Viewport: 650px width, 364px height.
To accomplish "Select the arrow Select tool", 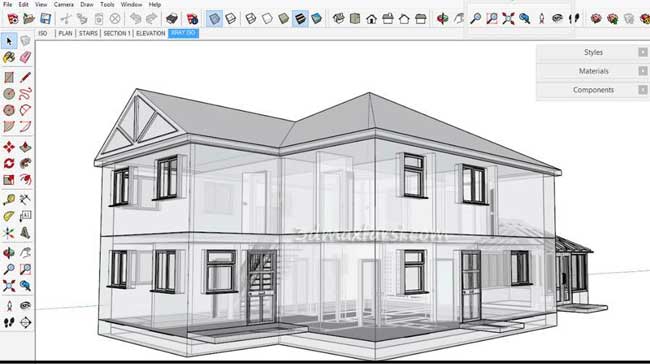I will pos(9,41).
